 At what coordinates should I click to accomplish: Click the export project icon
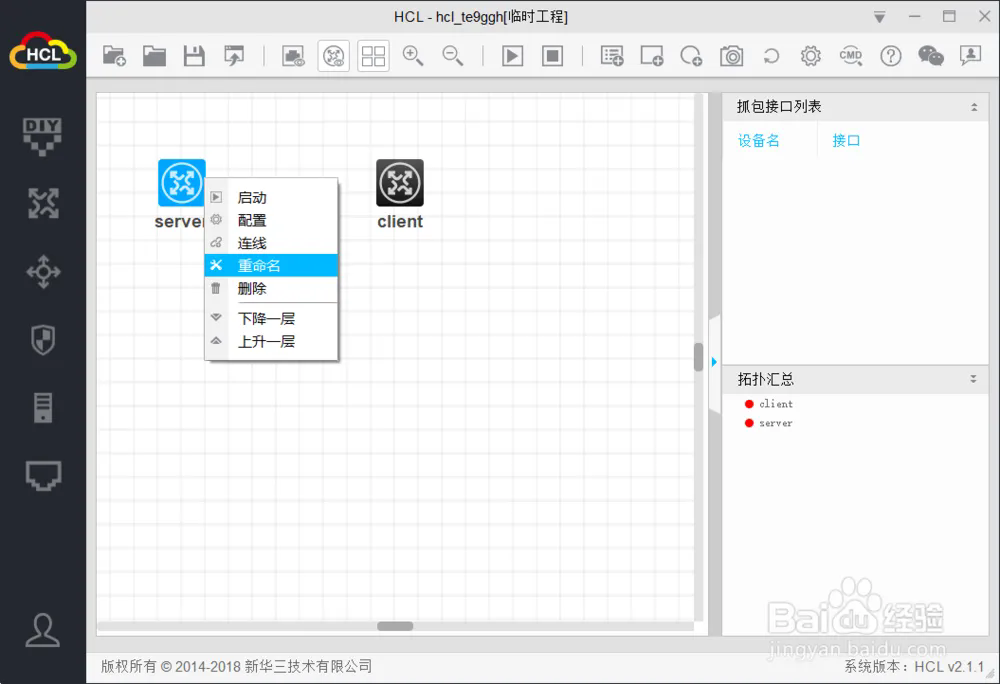[234, 56]
